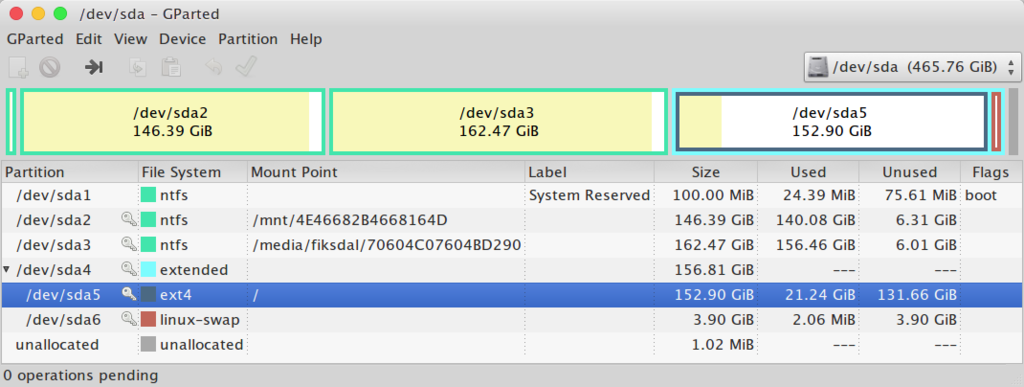Click the Delete partition toolbar icon
The height and width of the screenshot is (387, 1024).
pos(50,67)
